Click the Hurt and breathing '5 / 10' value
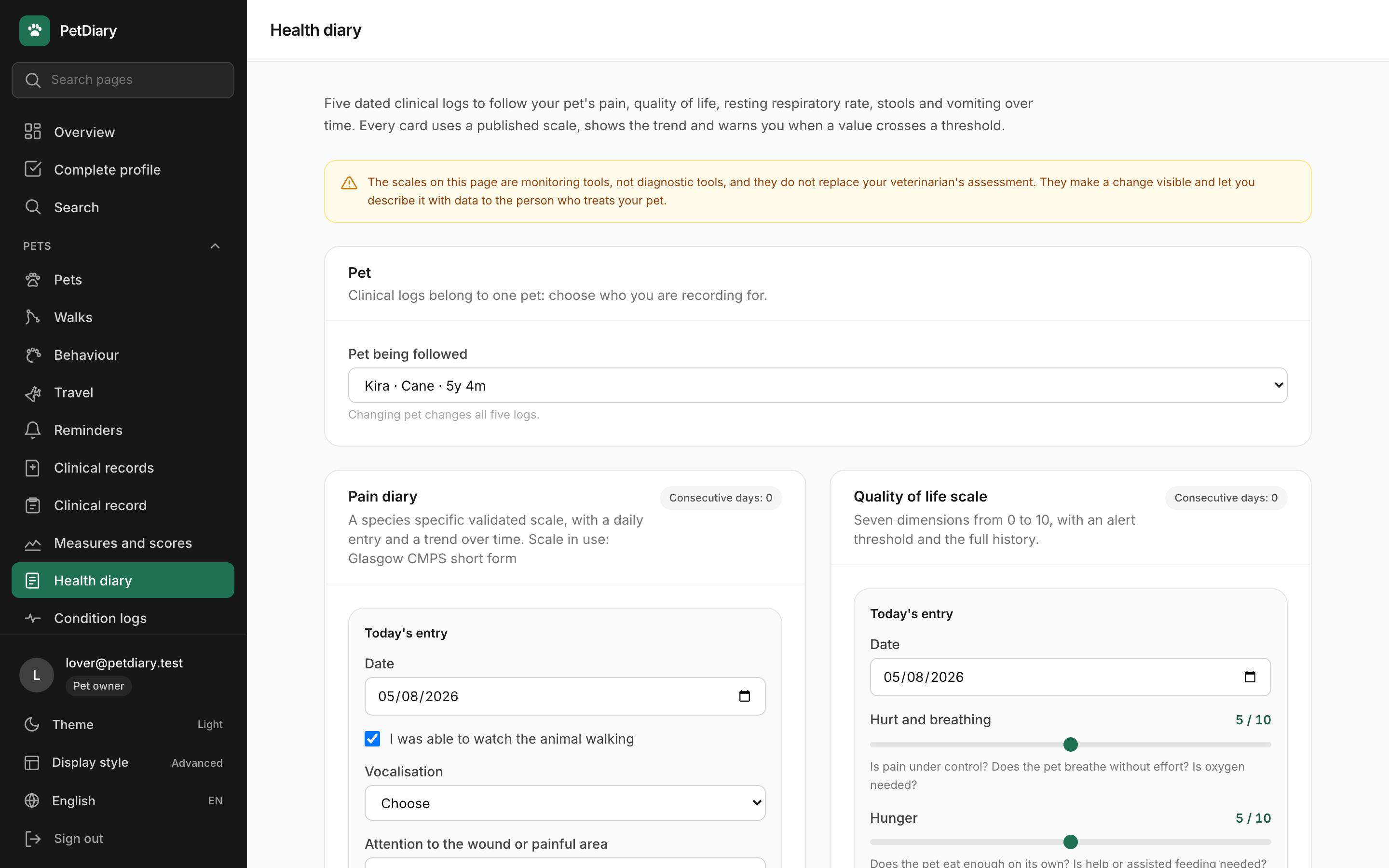Image resolution: width=1389 pixels, height=868 pixels. [1253, 719]
